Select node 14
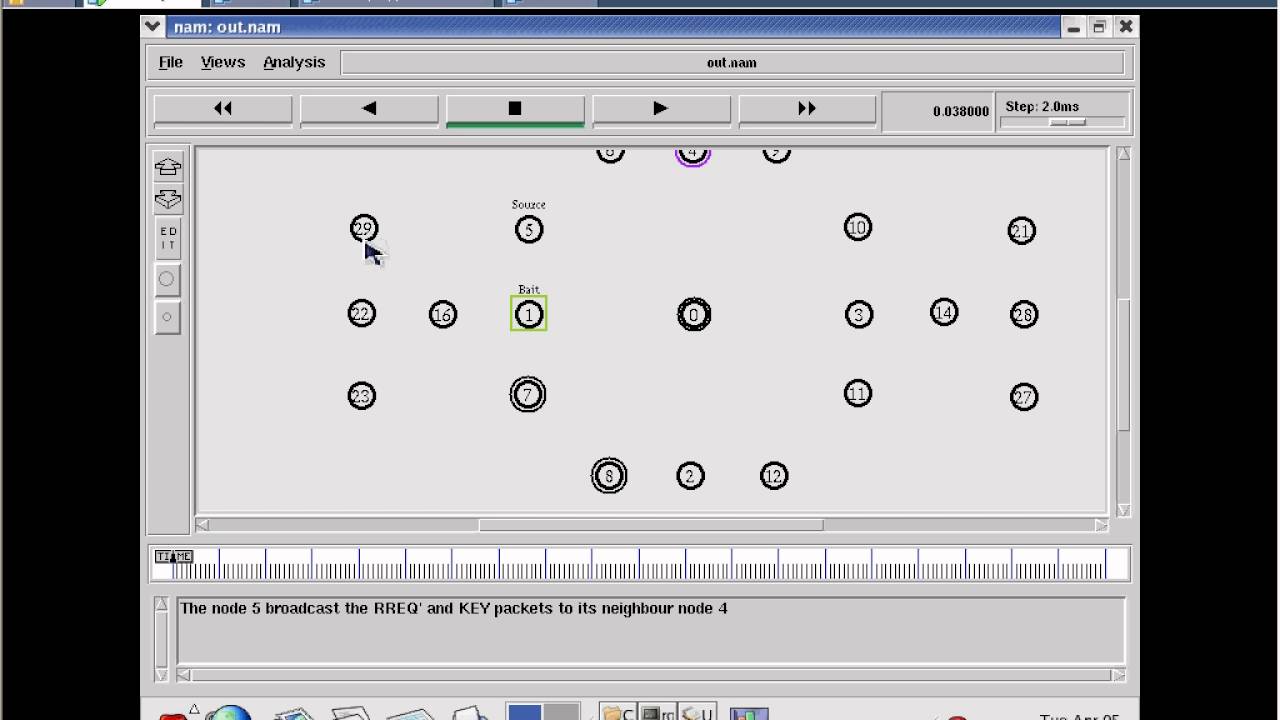 tap(943, 313)
